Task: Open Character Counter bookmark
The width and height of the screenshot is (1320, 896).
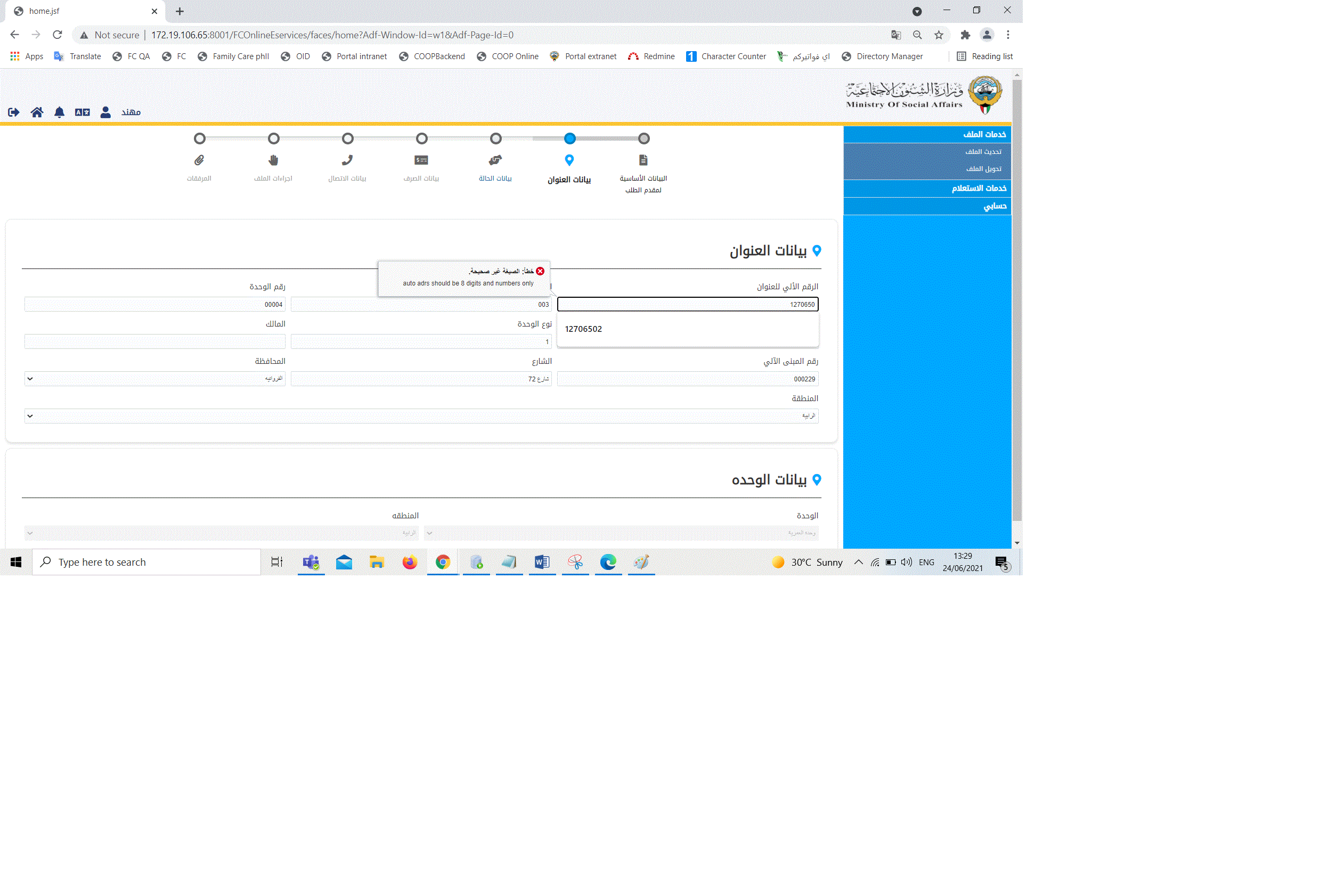Action: tap(726, 56)
